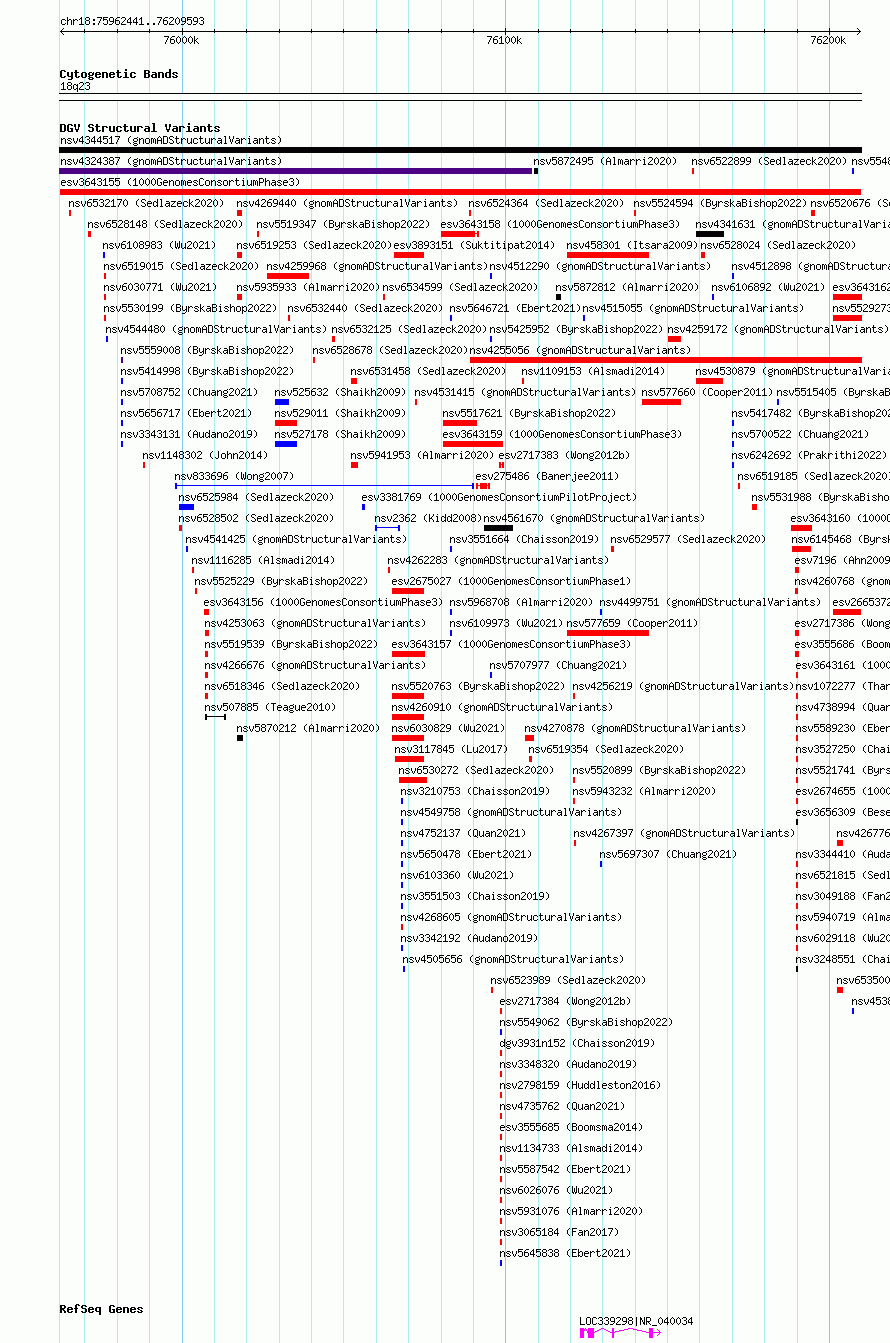
Task: Select the long red bar of esv3643155
Action: (460, 192)
